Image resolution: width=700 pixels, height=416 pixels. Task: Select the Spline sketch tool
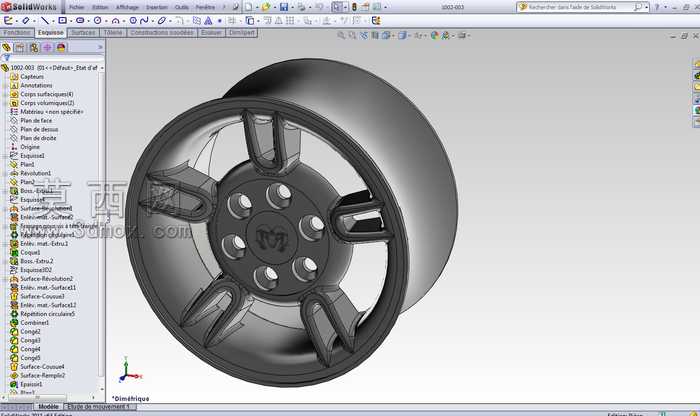point(144,21)
